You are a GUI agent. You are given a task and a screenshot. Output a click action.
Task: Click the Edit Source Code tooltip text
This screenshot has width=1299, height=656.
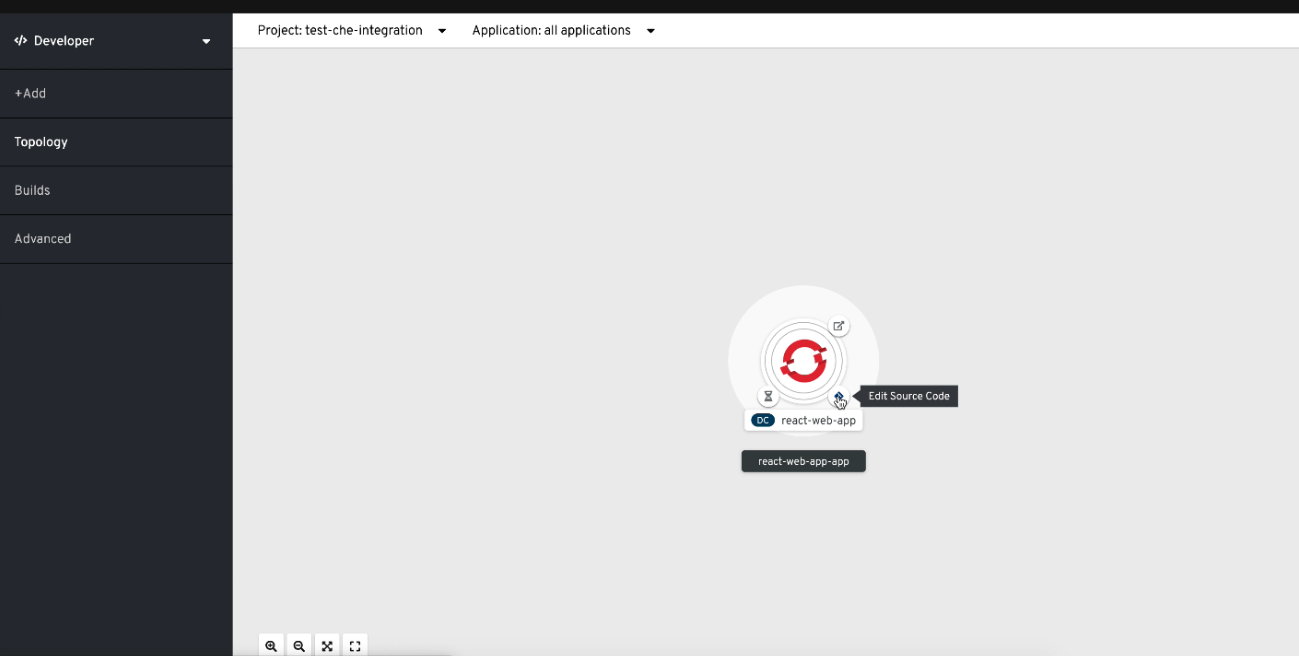coord(908,396)
